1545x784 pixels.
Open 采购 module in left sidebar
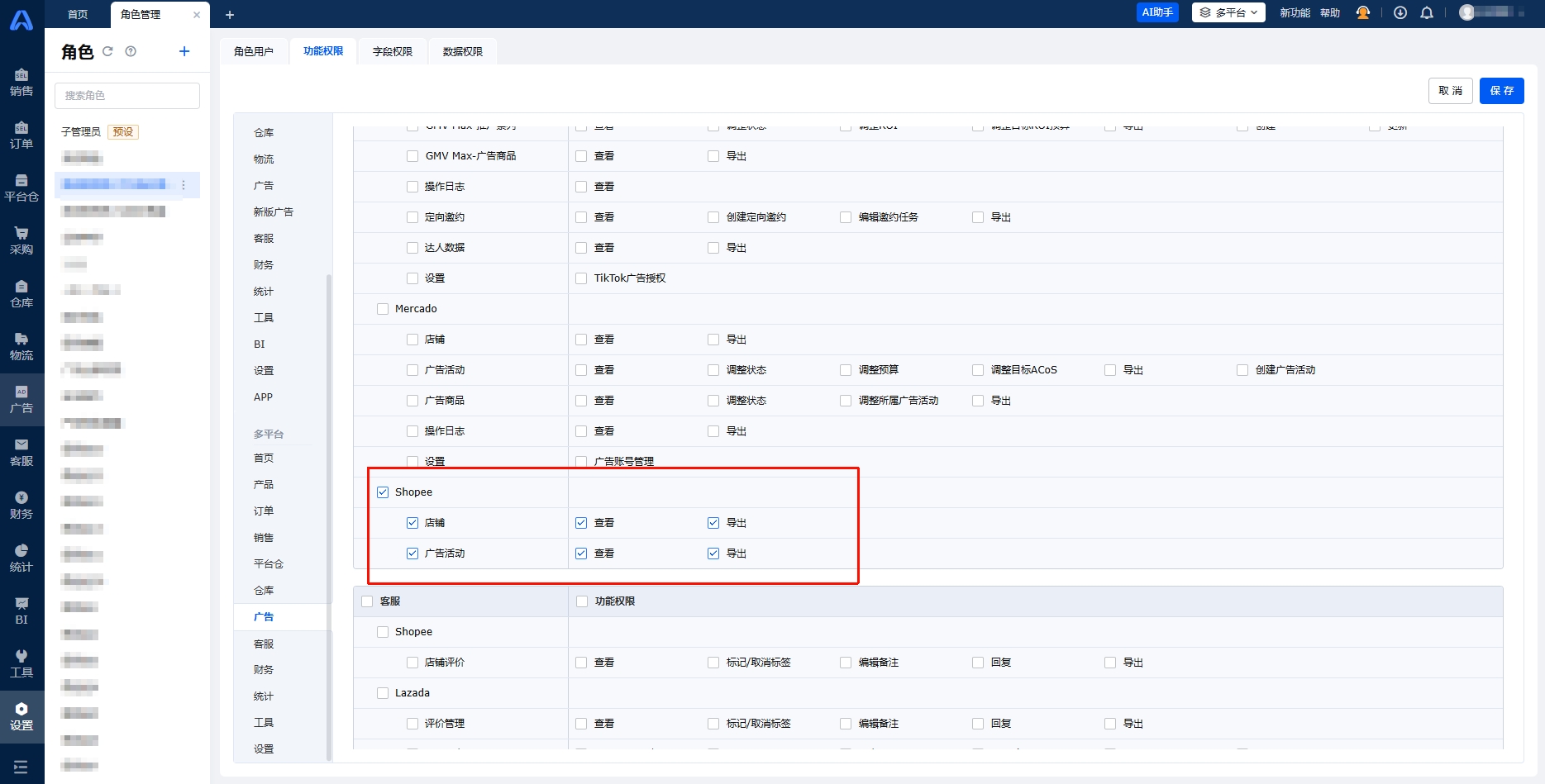(x=21, y=240)
